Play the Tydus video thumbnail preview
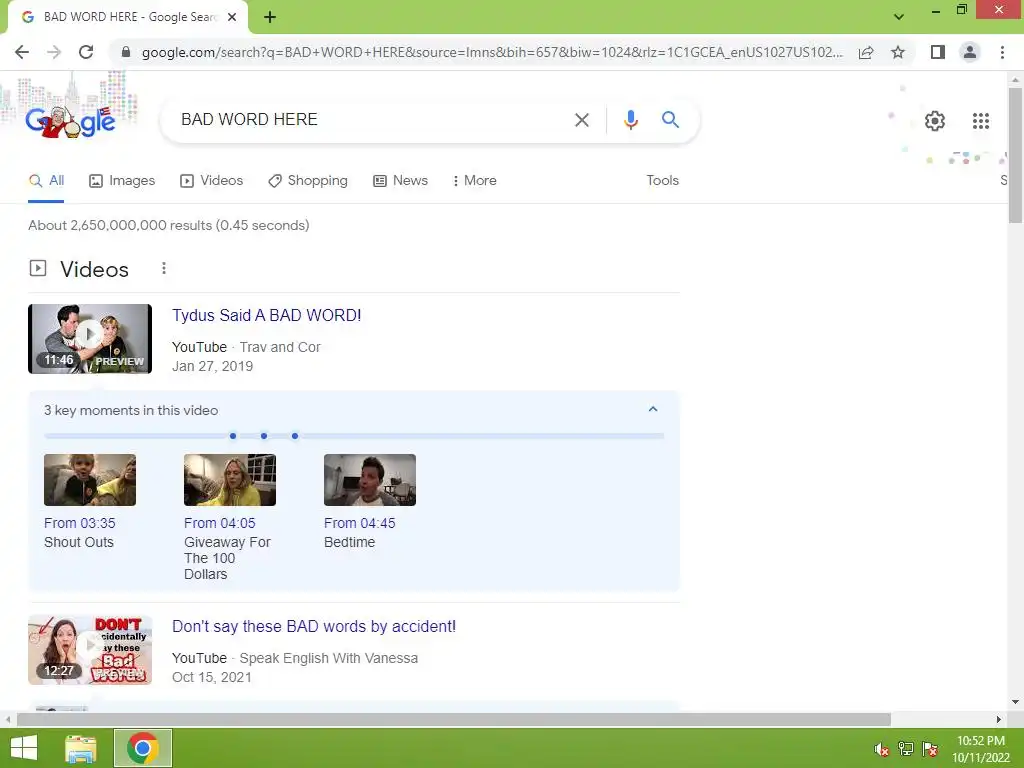Image resolution: width=1024 pixels, height=768 pixels. coord(90,339)
